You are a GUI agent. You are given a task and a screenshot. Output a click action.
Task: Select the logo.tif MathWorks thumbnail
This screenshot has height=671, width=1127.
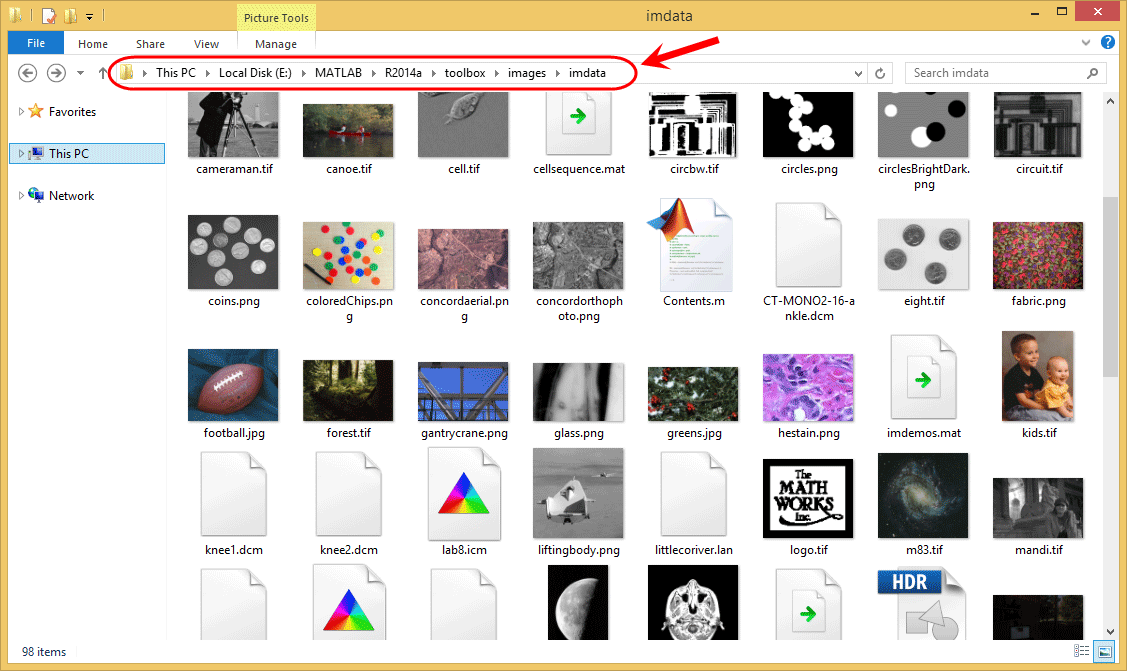(808, 499)
